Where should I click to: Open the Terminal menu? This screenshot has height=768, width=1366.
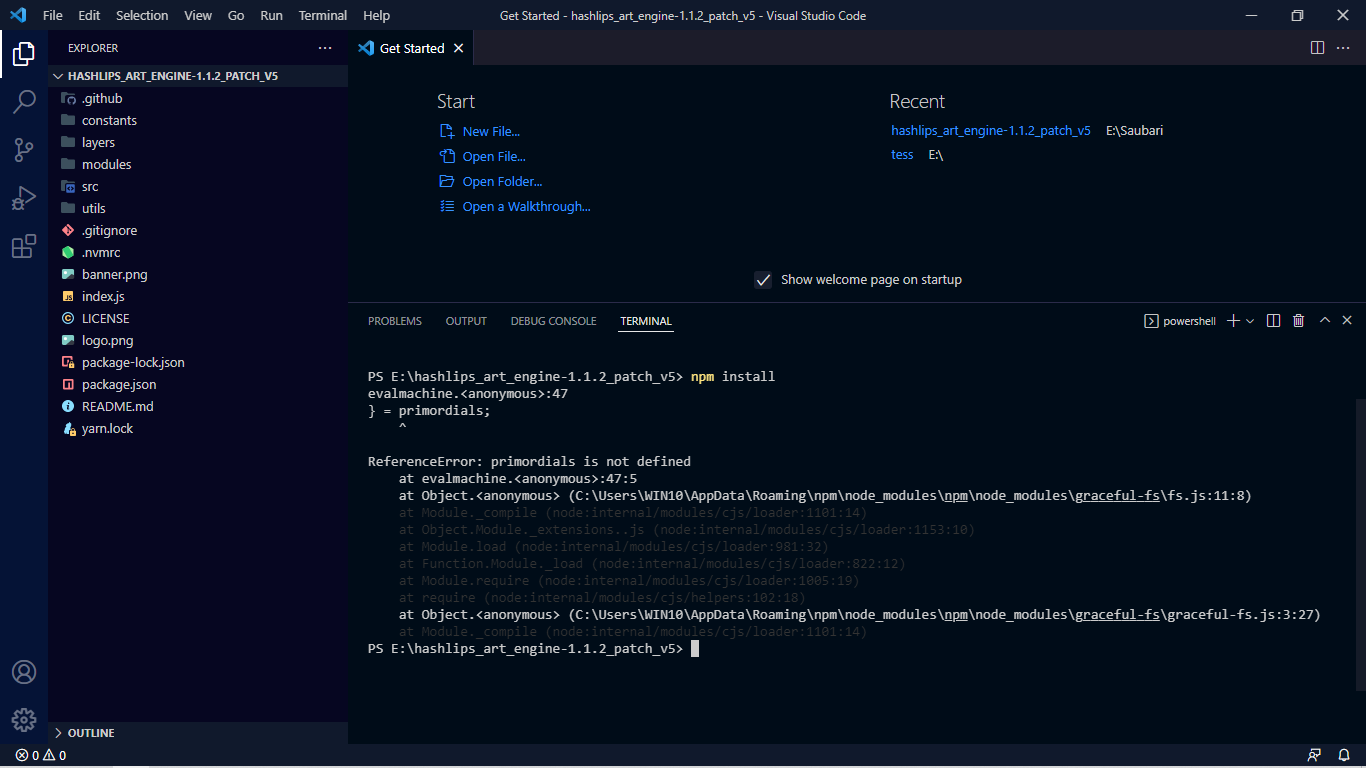coord(322,15)
